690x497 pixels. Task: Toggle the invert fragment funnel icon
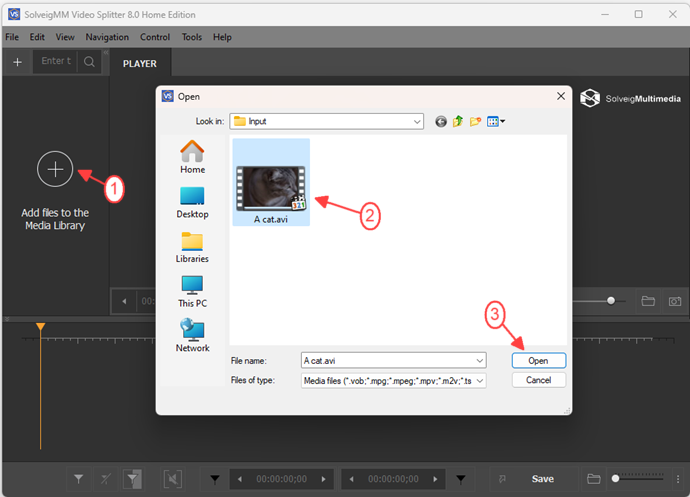click(x=132, y=479)
